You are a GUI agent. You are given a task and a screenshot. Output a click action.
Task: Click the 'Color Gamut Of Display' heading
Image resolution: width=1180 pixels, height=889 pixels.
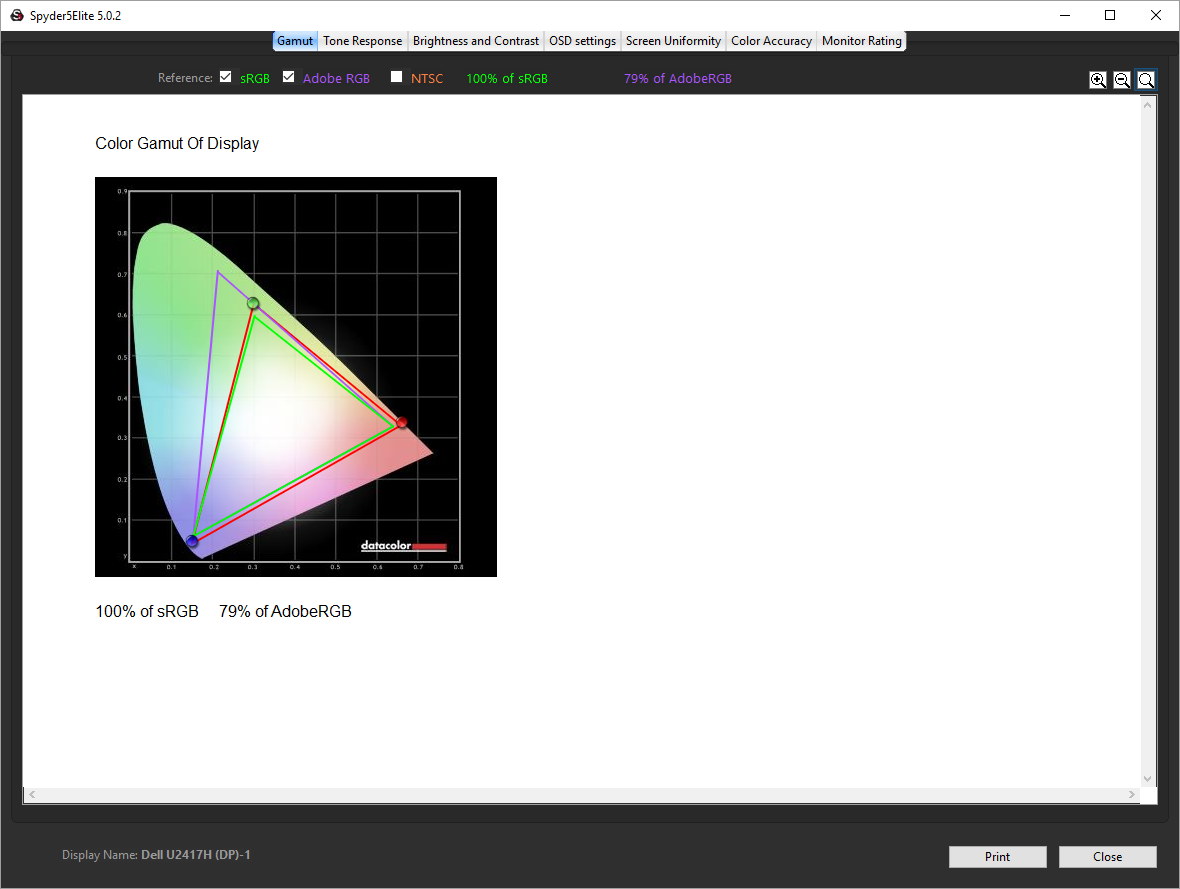pos(177,143)
